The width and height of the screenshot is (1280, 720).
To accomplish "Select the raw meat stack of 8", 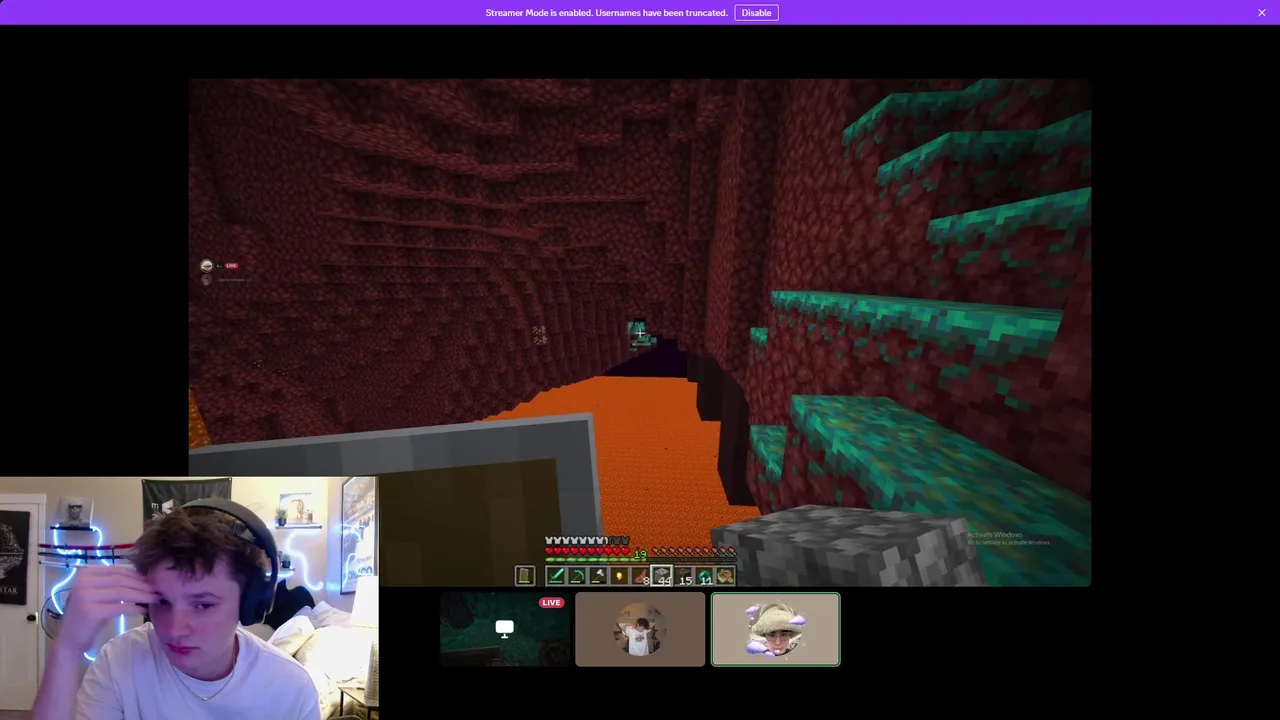I will click(640, 575).
